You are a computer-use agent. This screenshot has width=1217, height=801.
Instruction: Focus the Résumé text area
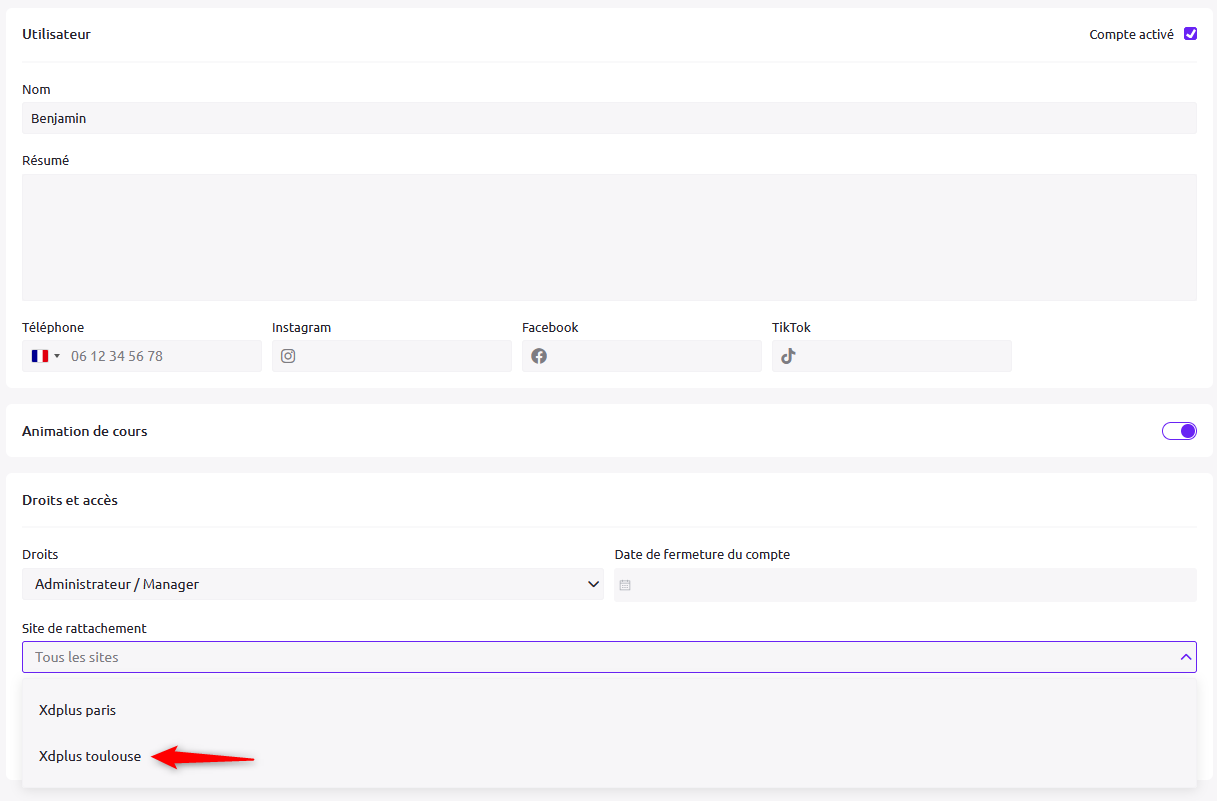pyautogui.click(x=608, y=237)
